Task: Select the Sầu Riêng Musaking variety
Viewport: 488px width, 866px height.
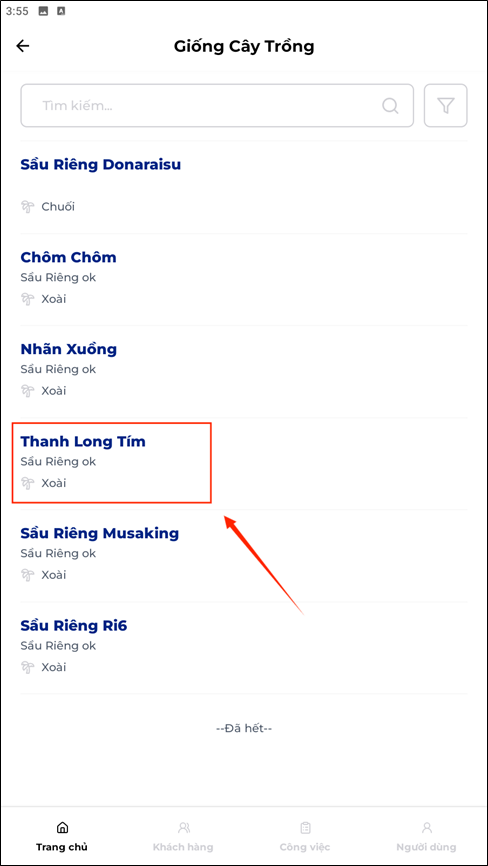Action: [x=244, y=556]
